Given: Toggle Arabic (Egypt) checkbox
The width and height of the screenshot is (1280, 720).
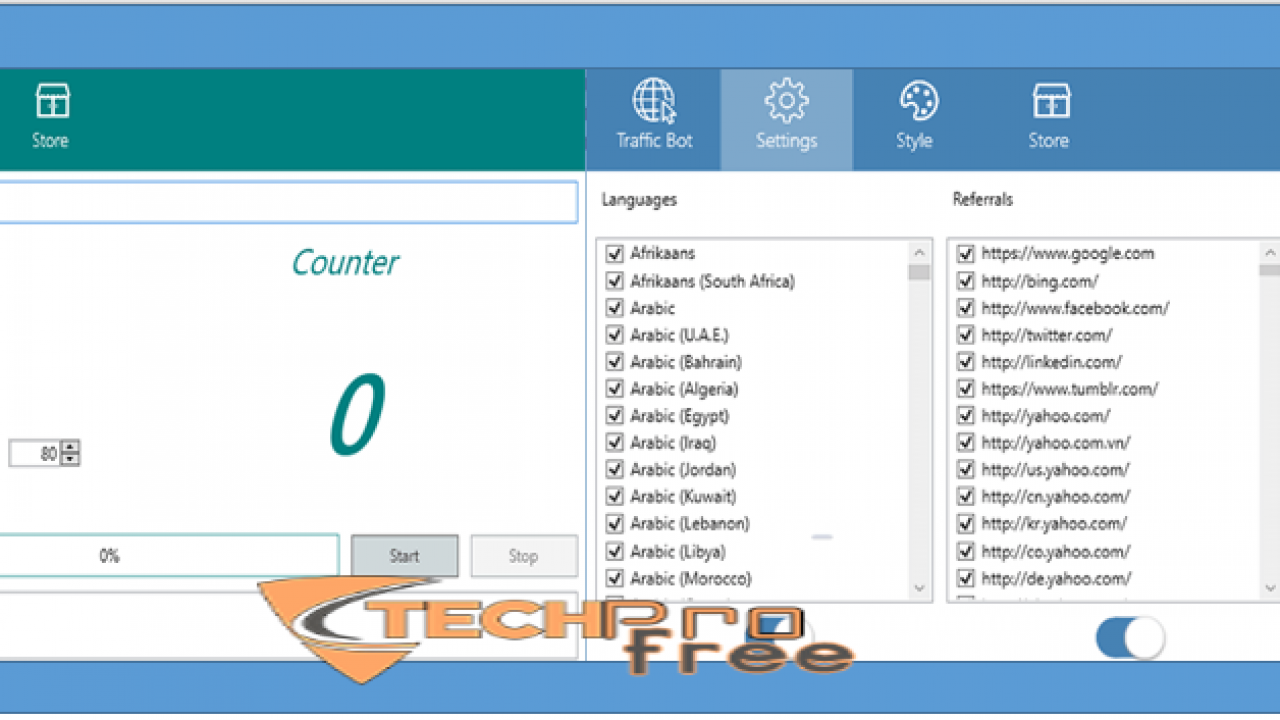Looking at the screenshot, I should [615, 416].
